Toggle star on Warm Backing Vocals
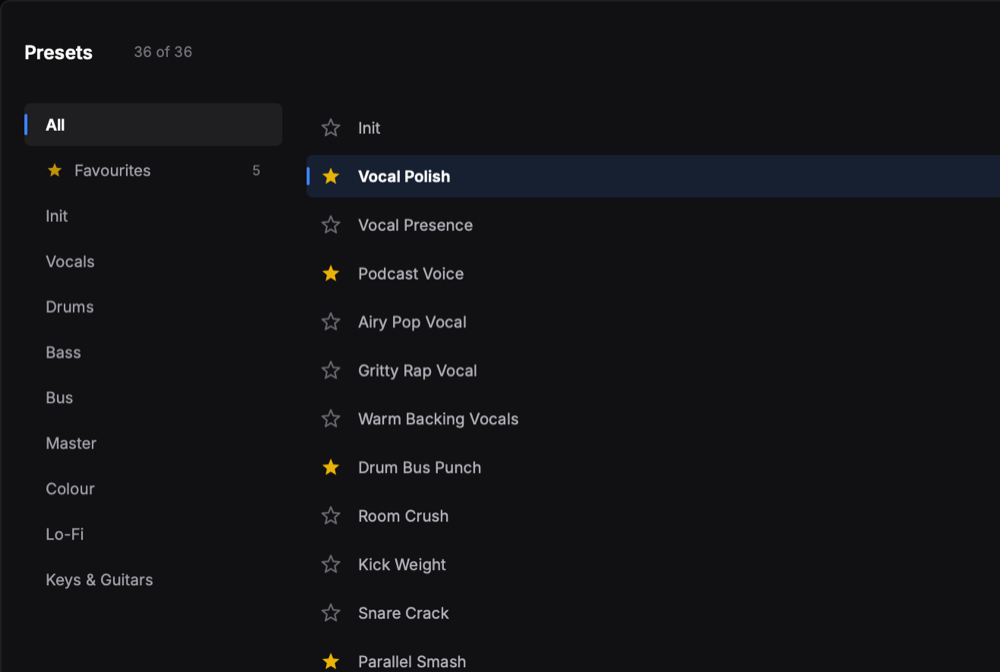The image size is (1000, 672). point(330,419)
